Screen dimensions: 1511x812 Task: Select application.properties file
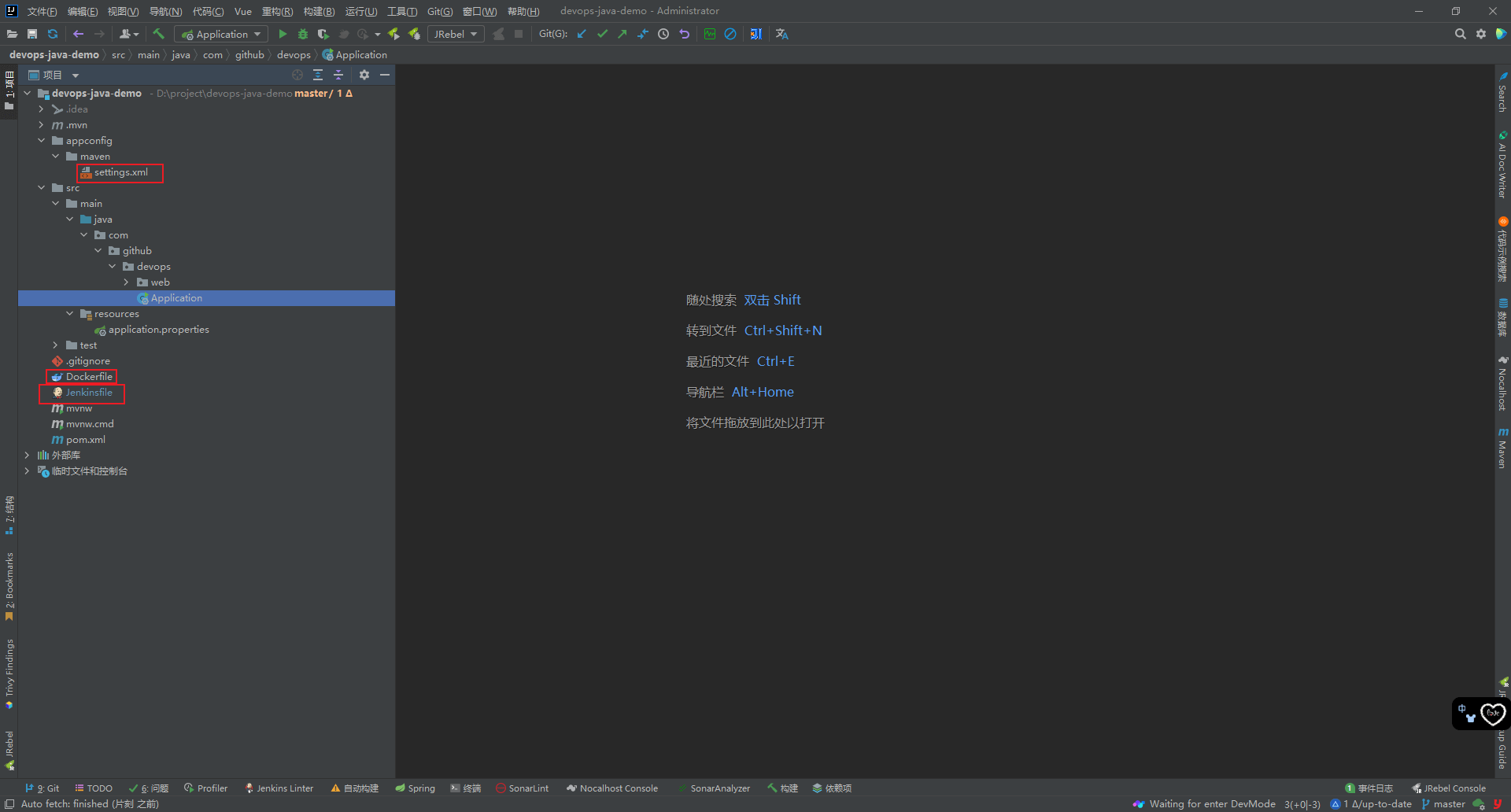click(x=158, y=330)
